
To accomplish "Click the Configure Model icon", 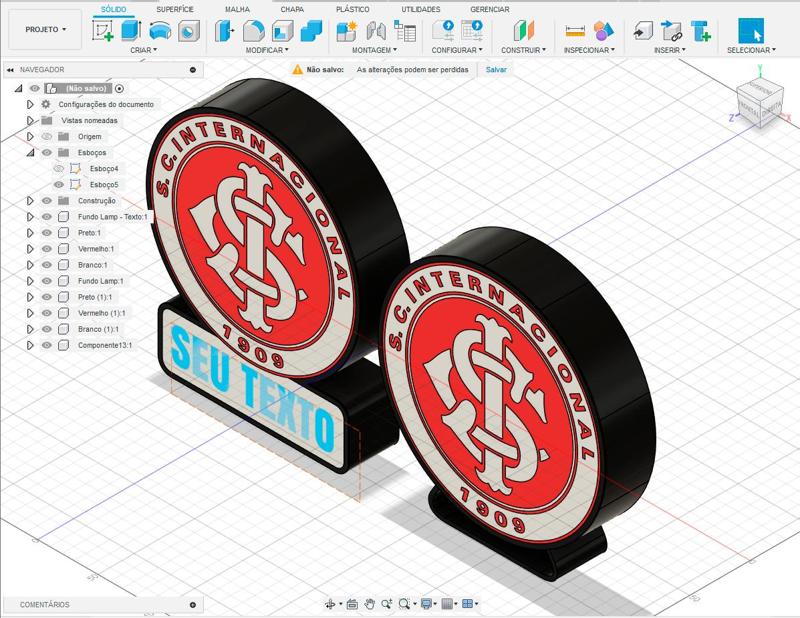I will tap(443, 31).
